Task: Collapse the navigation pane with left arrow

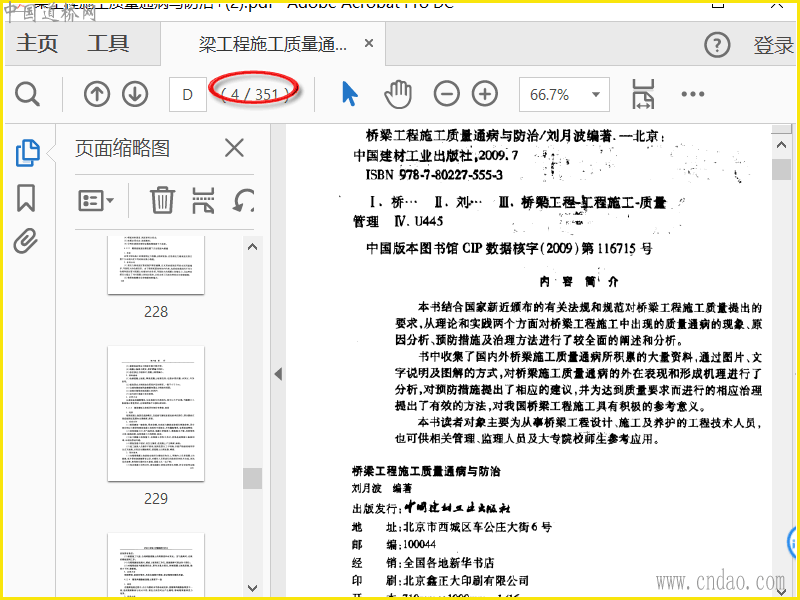Action: 278,374
